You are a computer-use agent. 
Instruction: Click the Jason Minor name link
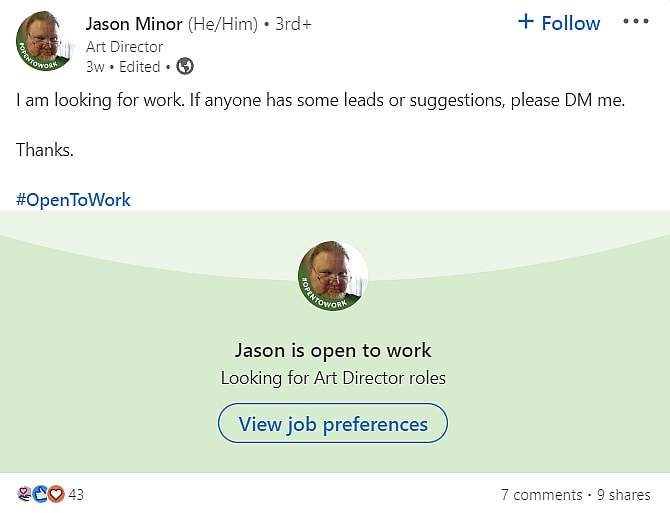pyautogui.click(x=134, y=23)
